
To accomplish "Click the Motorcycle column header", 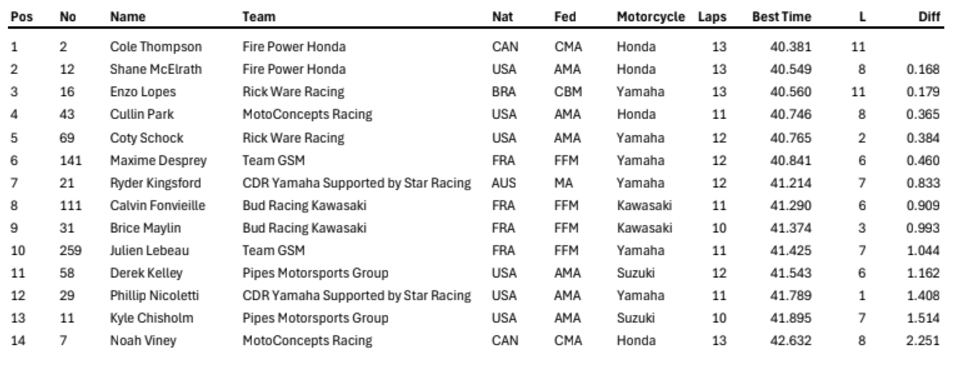I will tap(651, 17).
